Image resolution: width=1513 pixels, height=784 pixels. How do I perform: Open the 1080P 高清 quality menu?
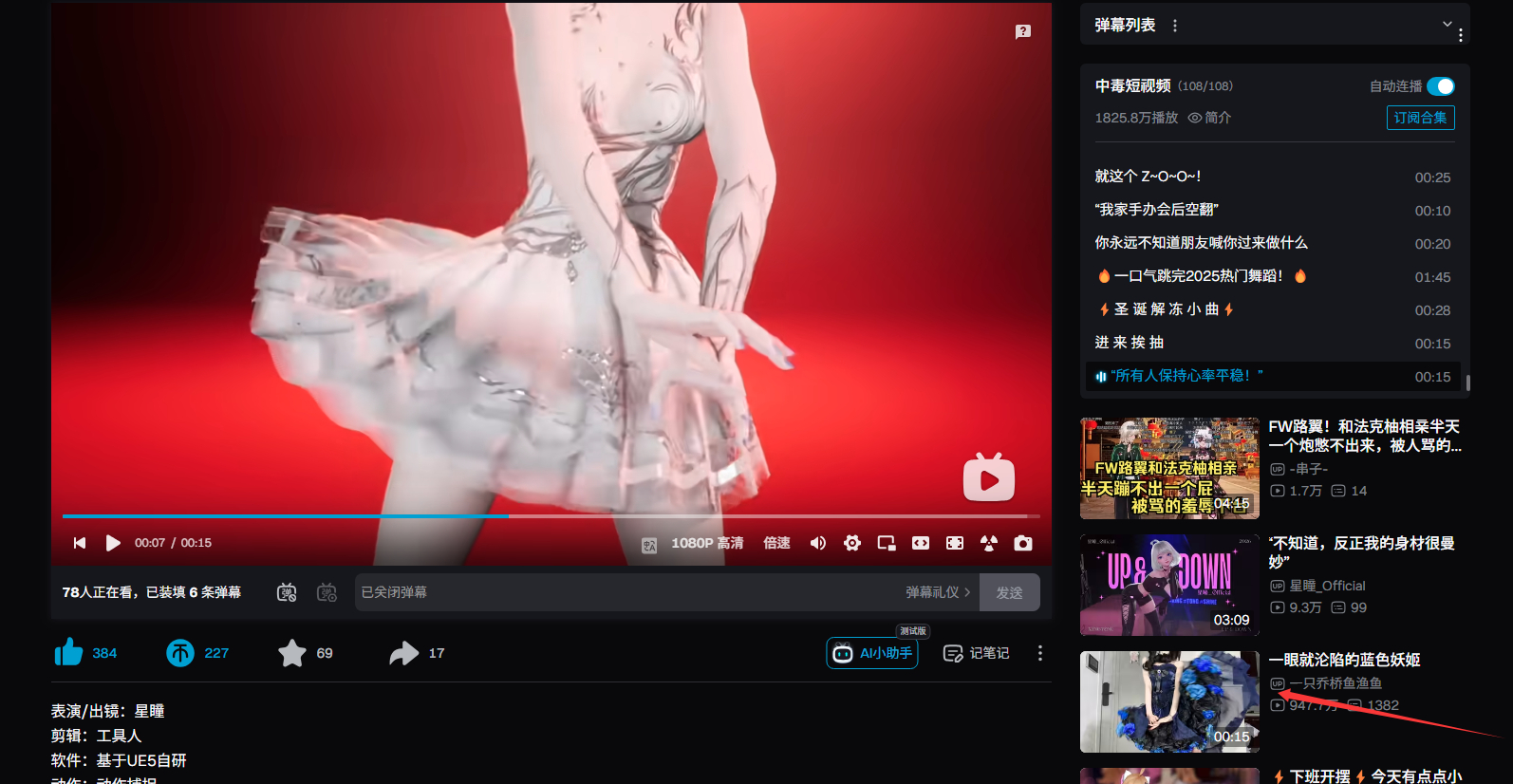(x=707, y=543)
